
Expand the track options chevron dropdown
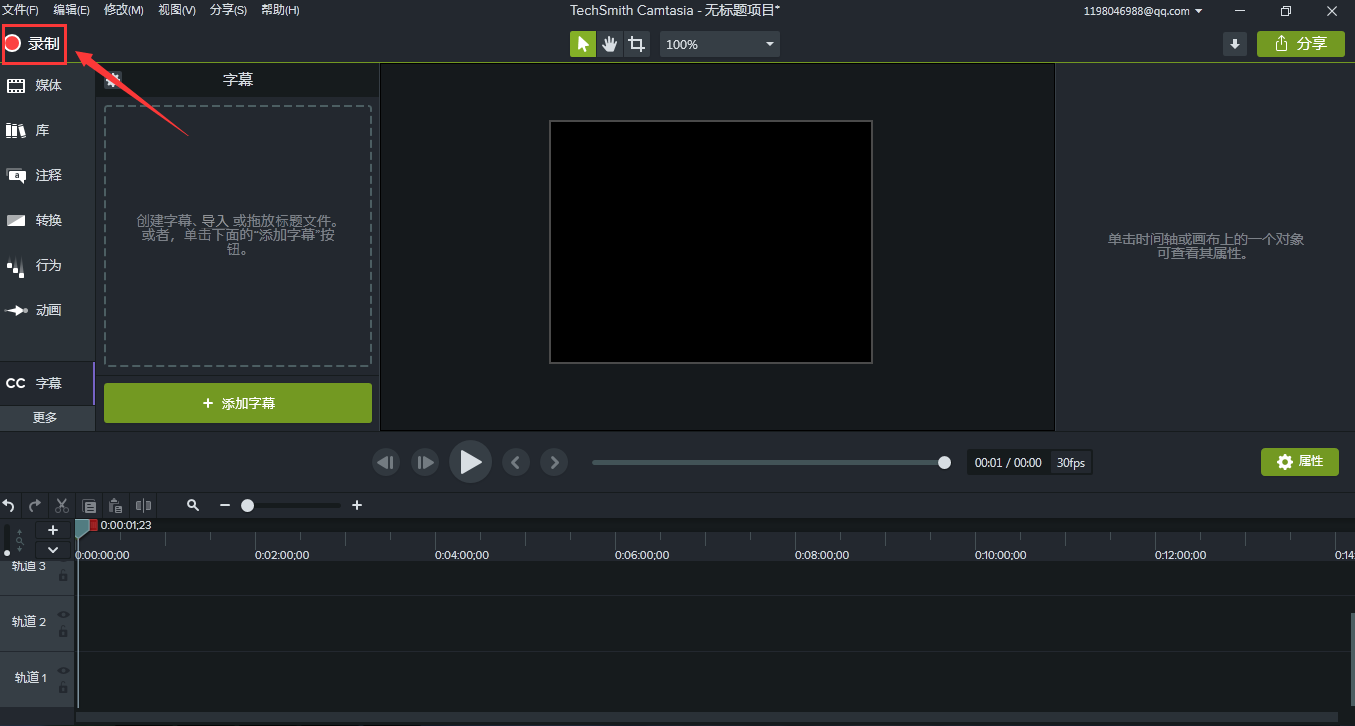point(53,549)
